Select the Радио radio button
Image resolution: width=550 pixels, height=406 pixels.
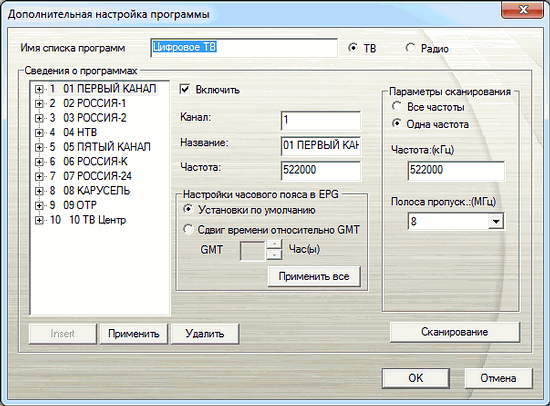pos(410,48)
